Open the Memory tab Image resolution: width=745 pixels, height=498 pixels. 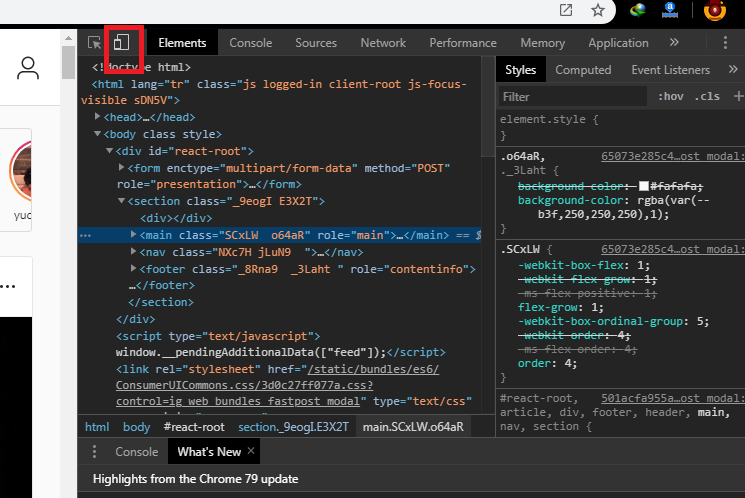click(543, 43)
